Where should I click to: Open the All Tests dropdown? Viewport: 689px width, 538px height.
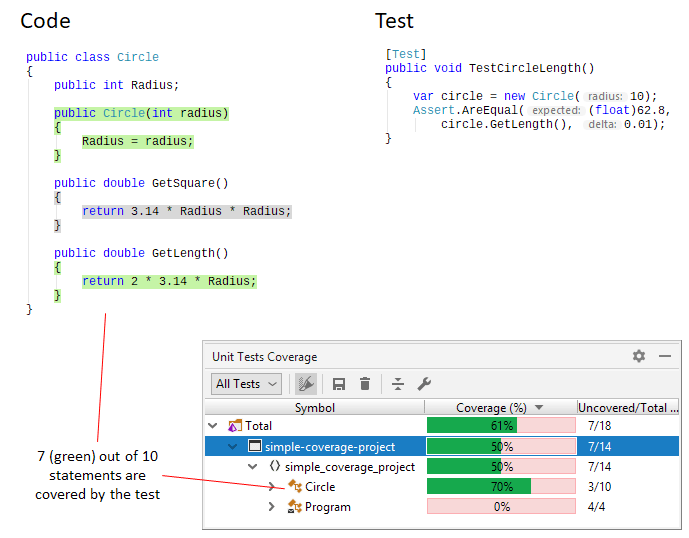pos(246,384)
